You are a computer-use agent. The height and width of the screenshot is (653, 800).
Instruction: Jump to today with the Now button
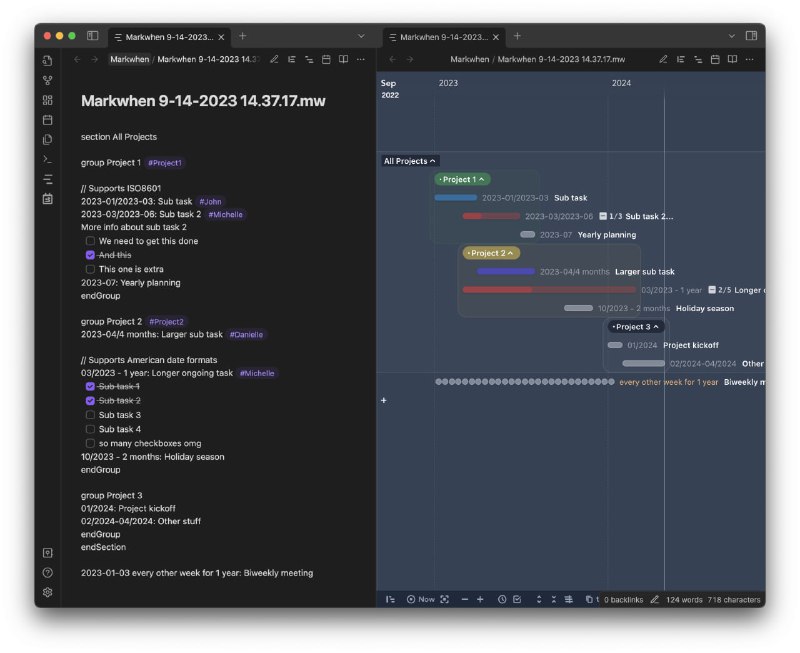(421, 599)
